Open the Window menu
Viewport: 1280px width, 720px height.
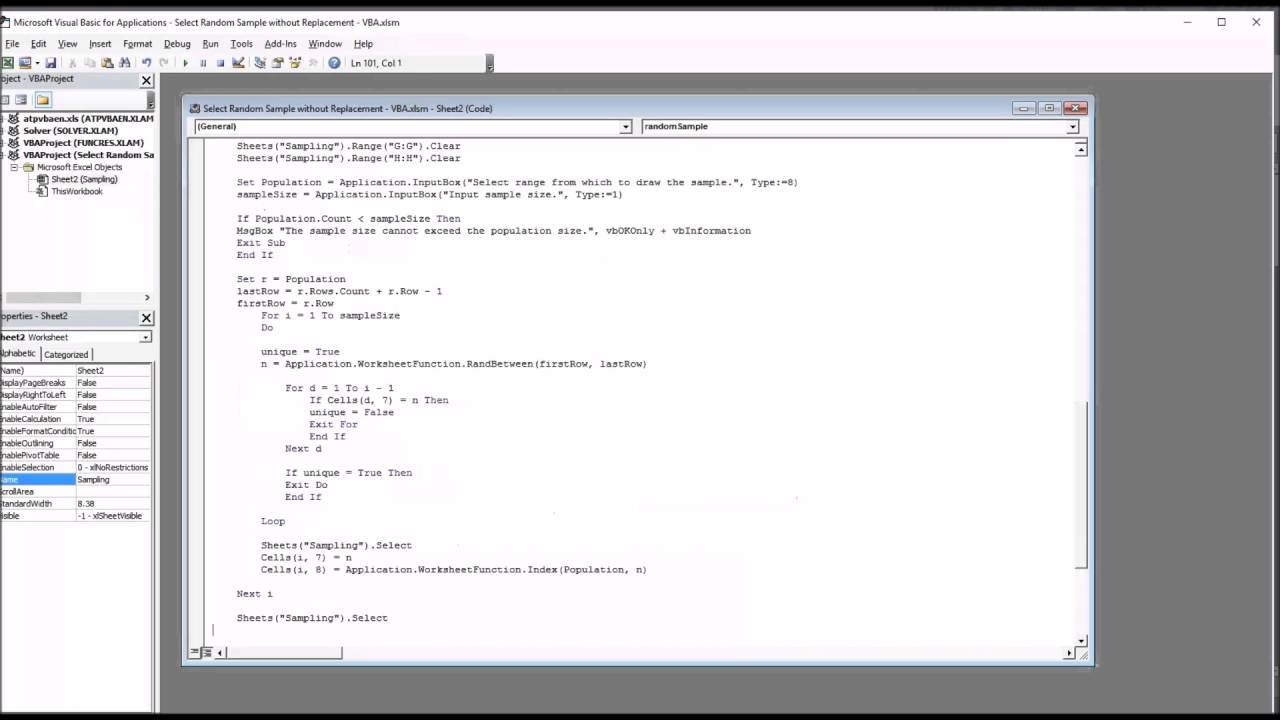point(325,44)
